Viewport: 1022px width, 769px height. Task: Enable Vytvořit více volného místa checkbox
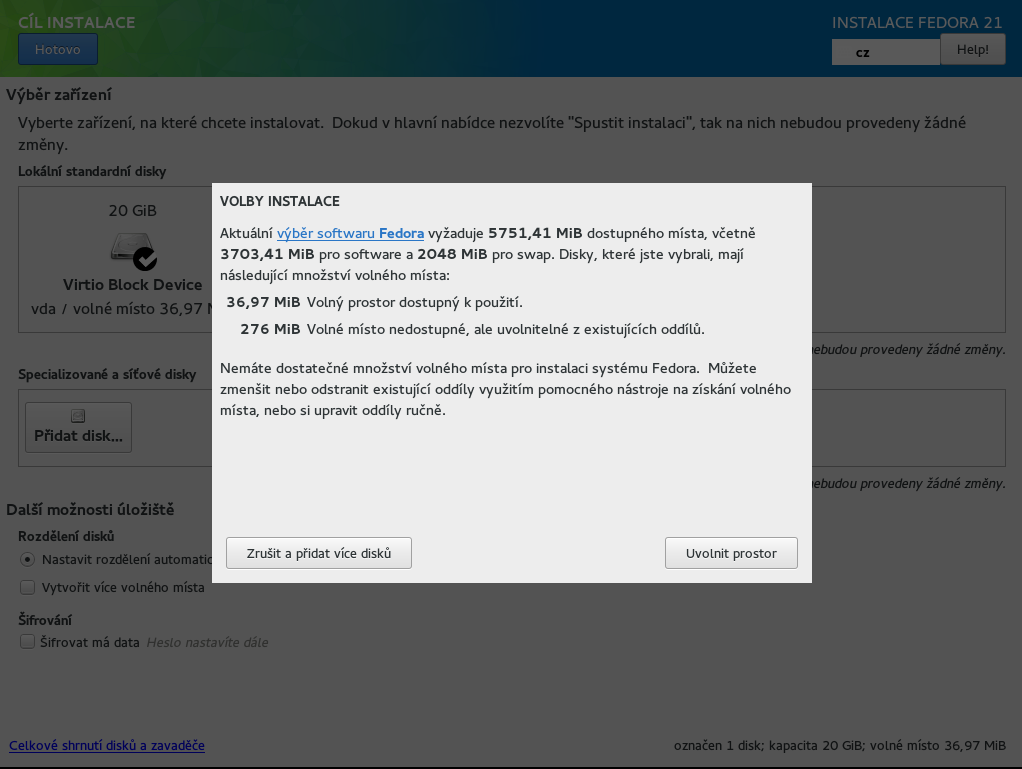point(28,587)
